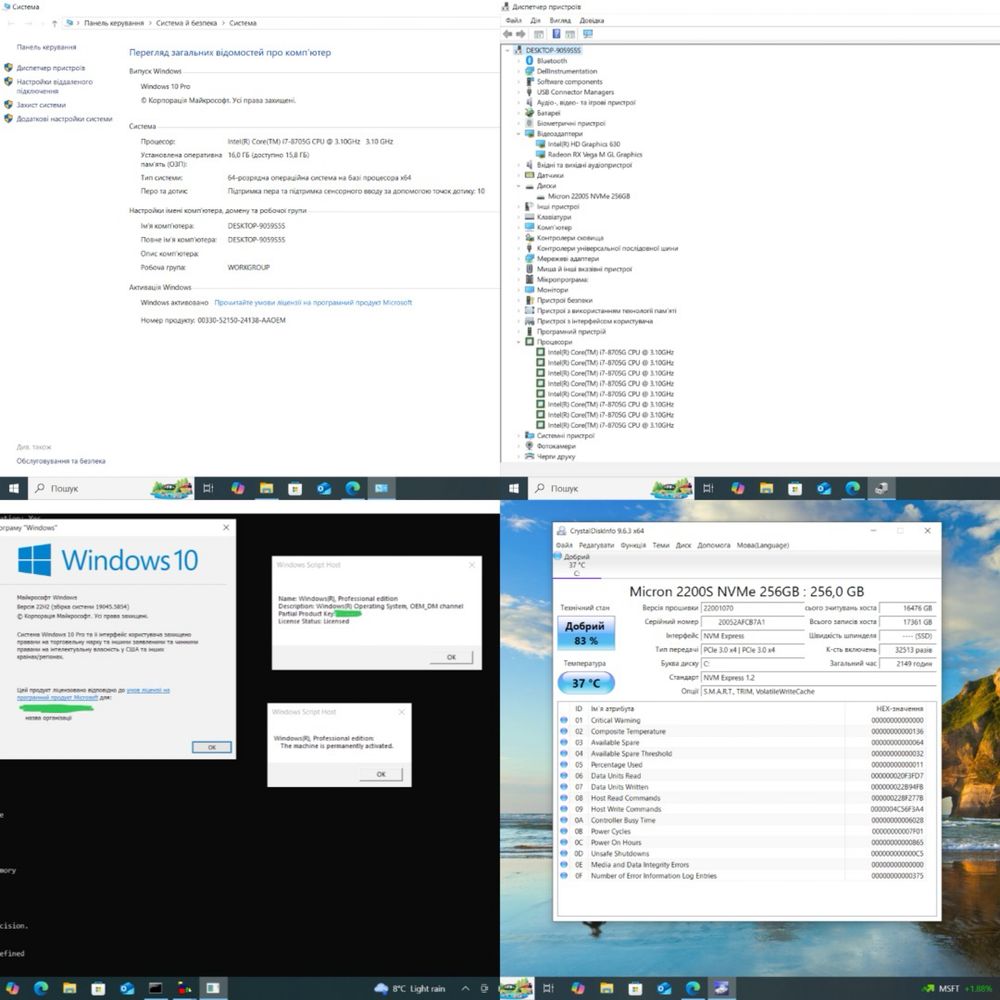Screen dimensions: 1000x1000
Task: Open the Вигляд menu in Device Manager
Action: click(560, 20)
